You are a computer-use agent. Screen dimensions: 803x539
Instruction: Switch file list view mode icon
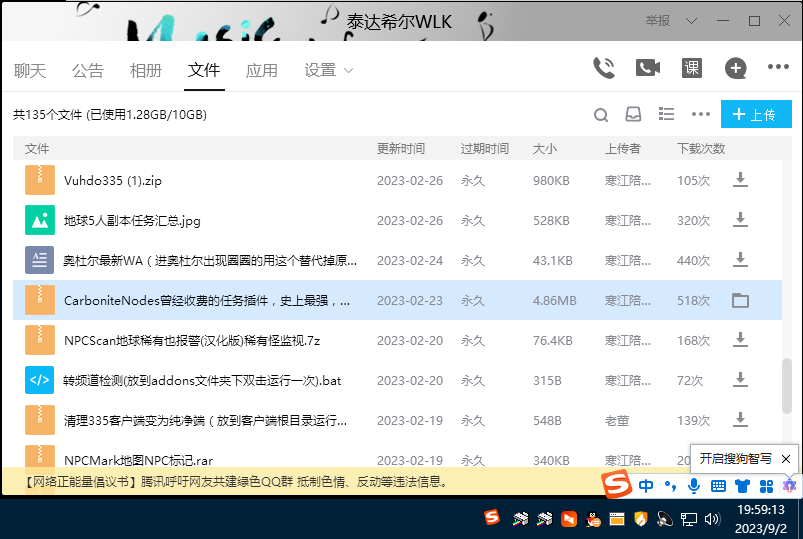coord(666,114)
